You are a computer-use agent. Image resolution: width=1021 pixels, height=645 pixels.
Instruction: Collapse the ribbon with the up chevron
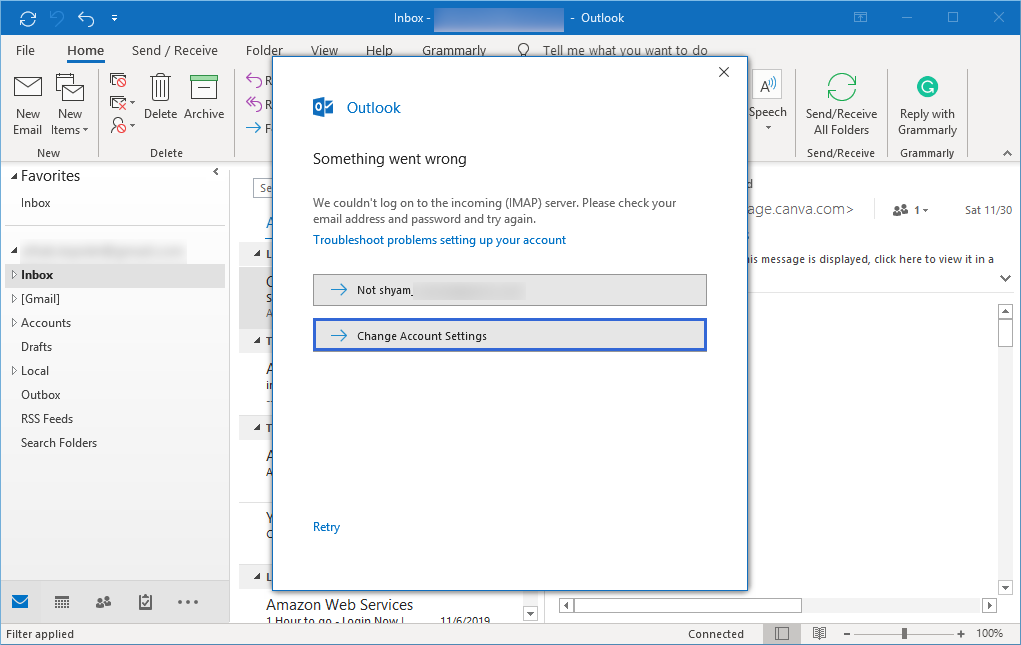pos(1007,154)
